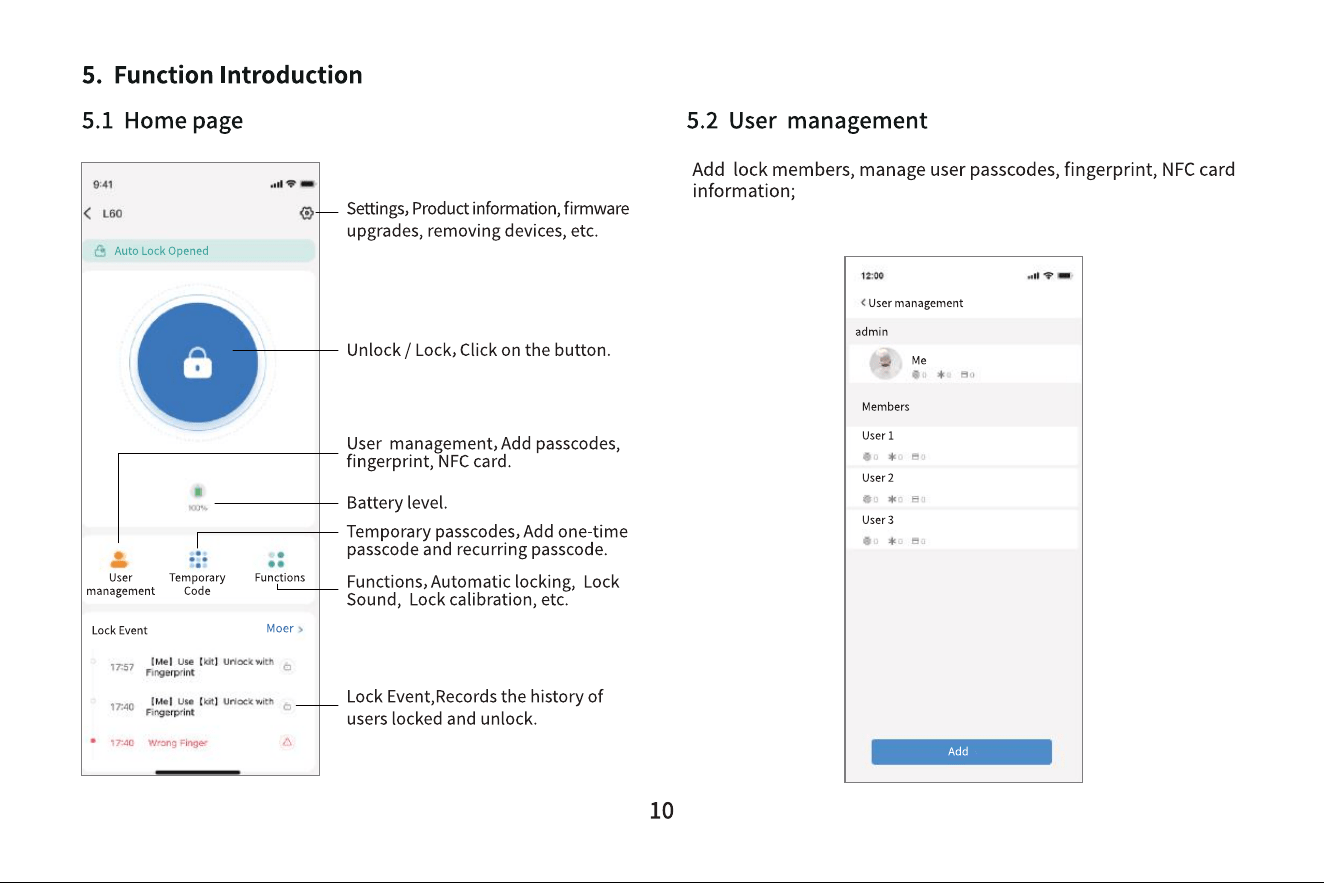Click the "Members" section header
The image size is (1324, 883).
886,407
